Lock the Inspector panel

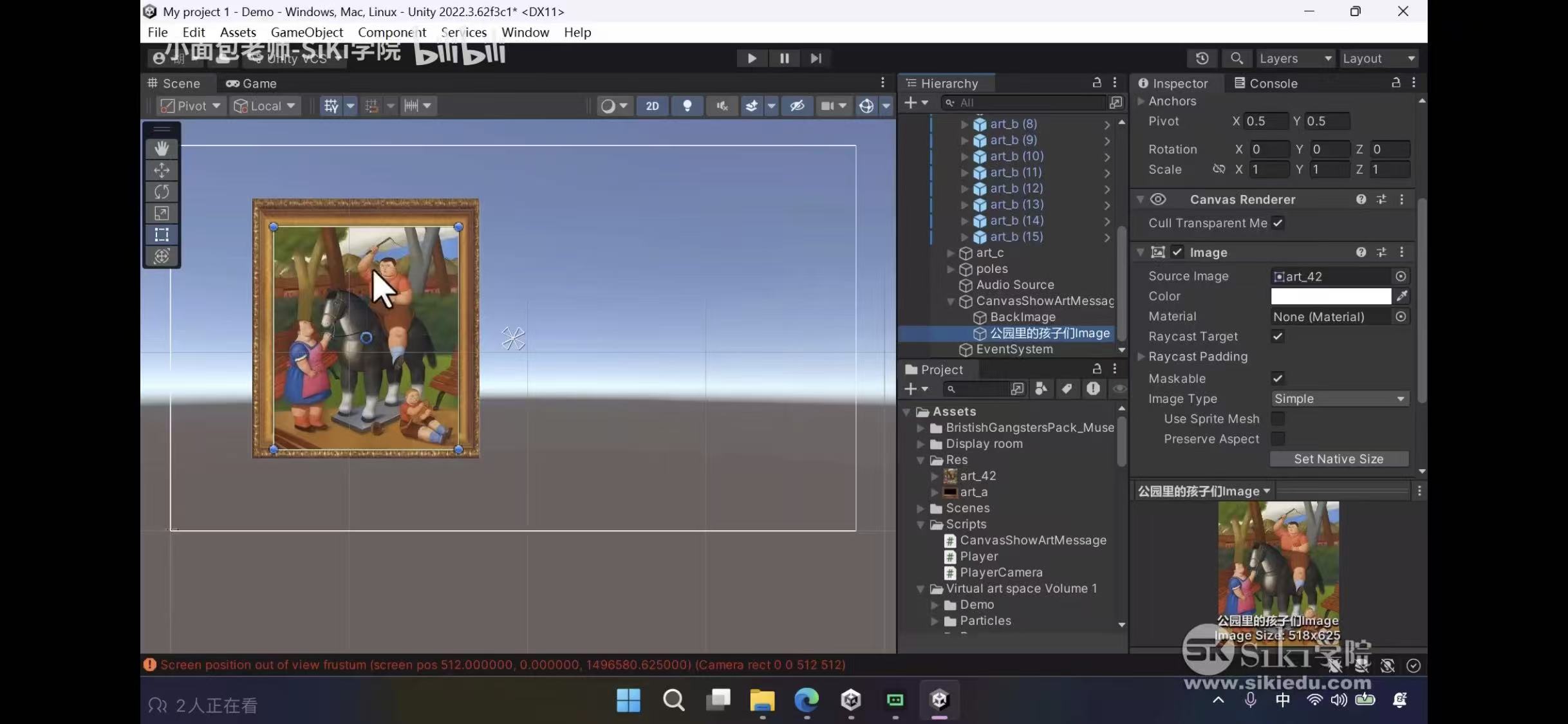point(1395,82)
